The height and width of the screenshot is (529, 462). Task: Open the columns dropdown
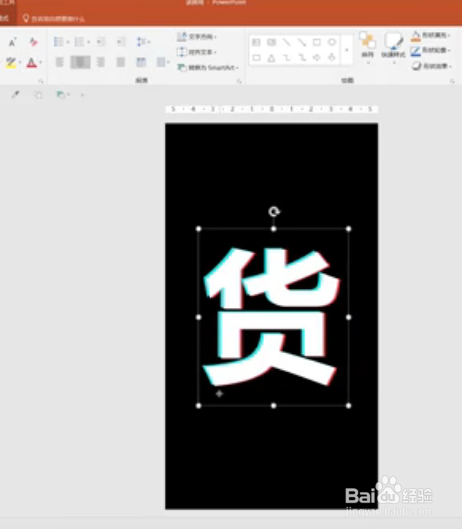click(x=163, y=62)
